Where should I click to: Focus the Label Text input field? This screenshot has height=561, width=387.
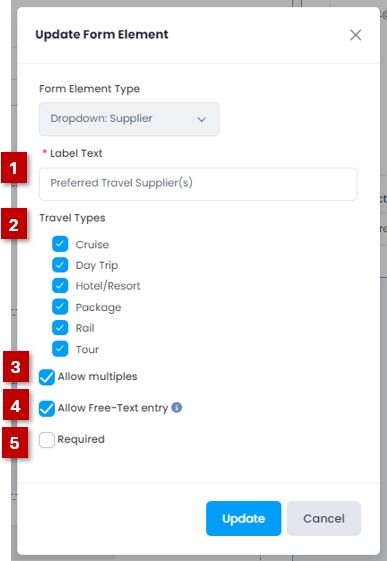pos(198,184)
